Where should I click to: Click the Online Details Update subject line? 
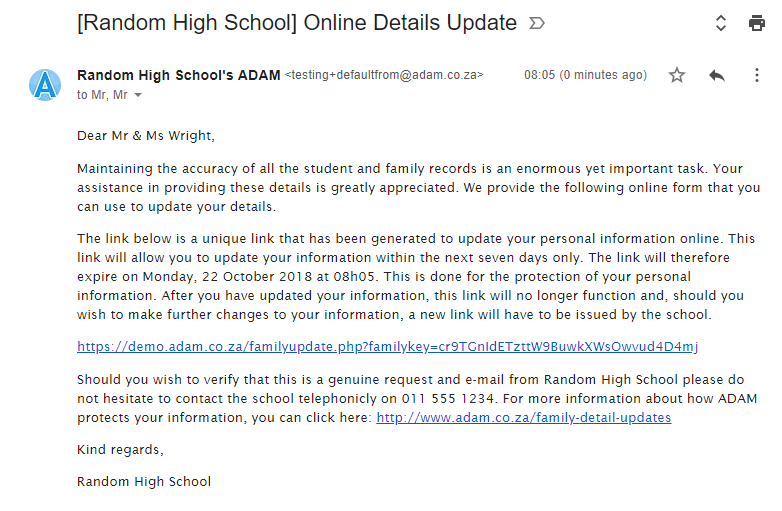point(296,22)
